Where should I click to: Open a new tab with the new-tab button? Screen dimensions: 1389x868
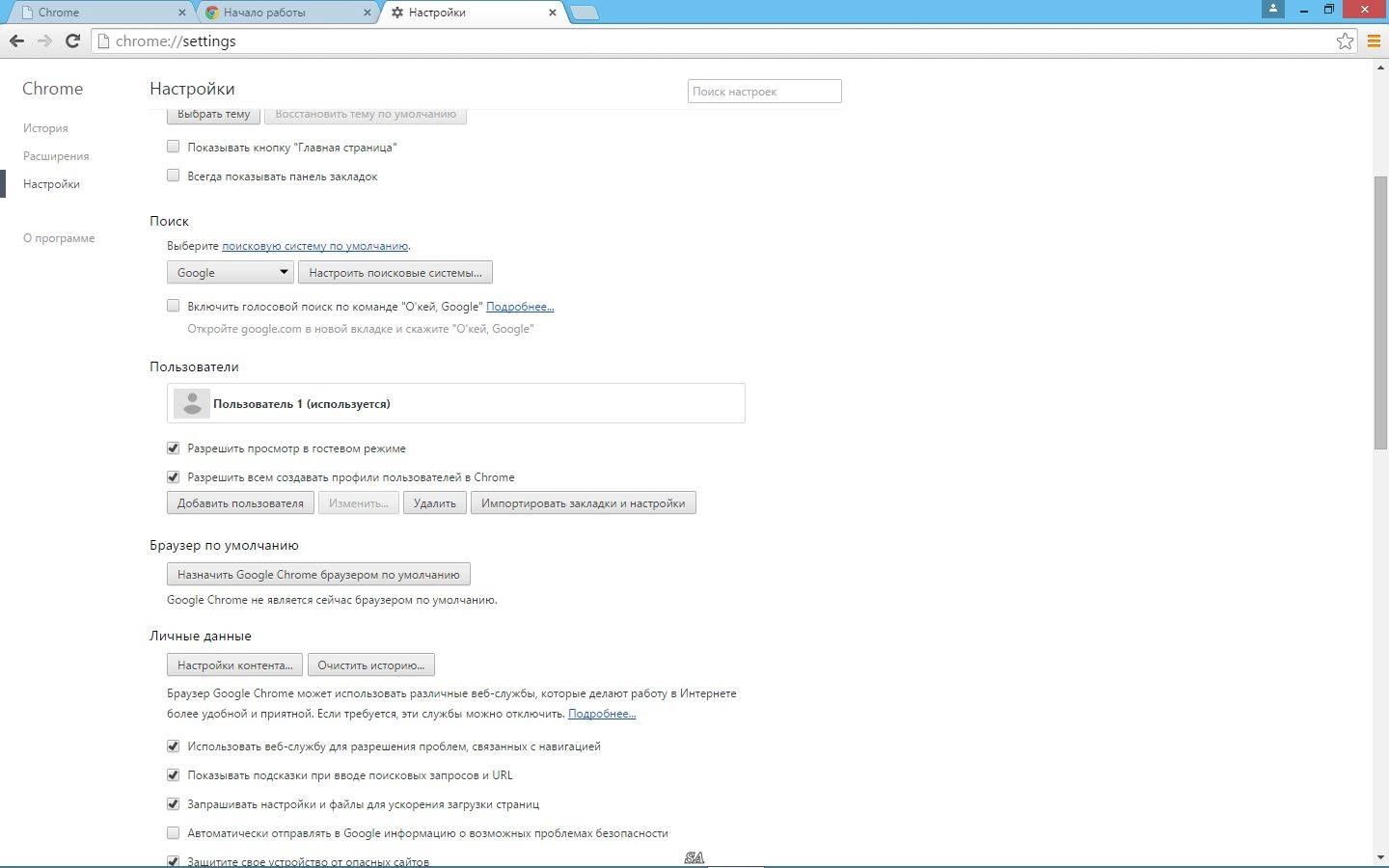coord(585,13)
